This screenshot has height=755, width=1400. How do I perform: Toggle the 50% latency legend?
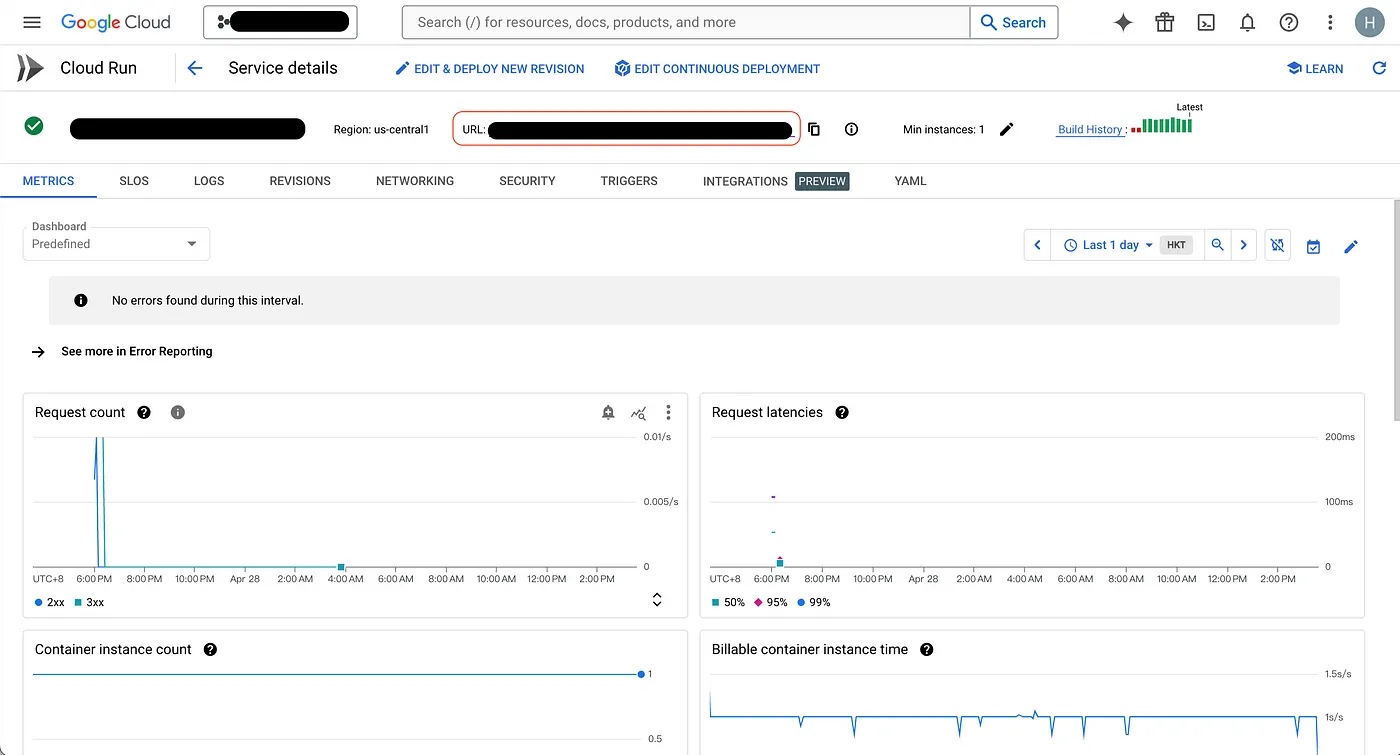728,602
